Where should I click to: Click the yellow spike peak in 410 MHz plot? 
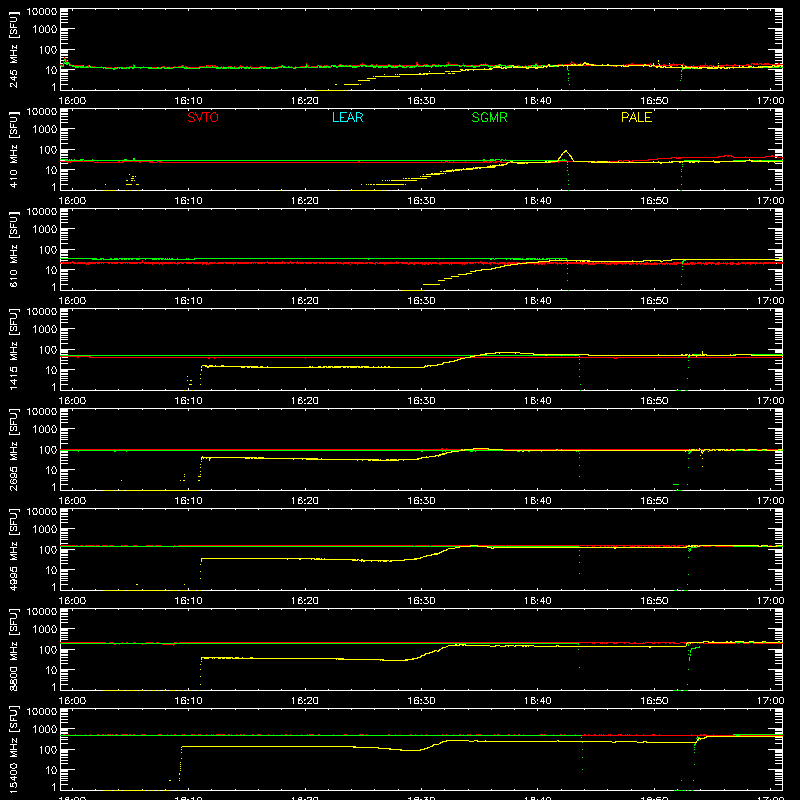point(565,151)
